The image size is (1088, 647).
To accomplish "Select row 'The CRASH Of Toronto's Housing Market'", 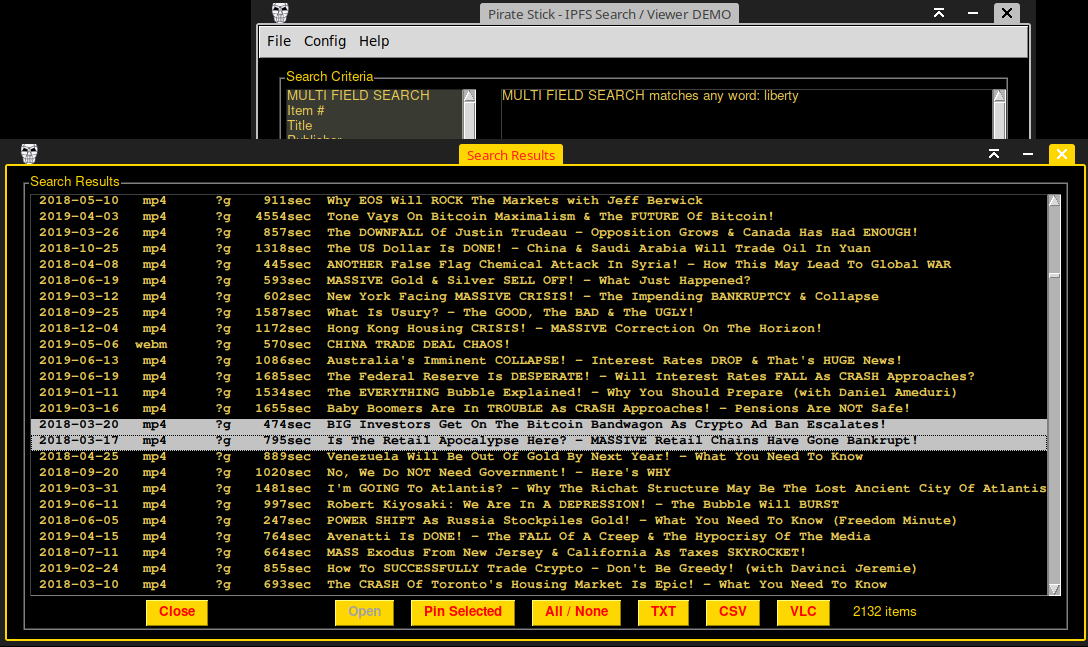I will pos(539,584).
